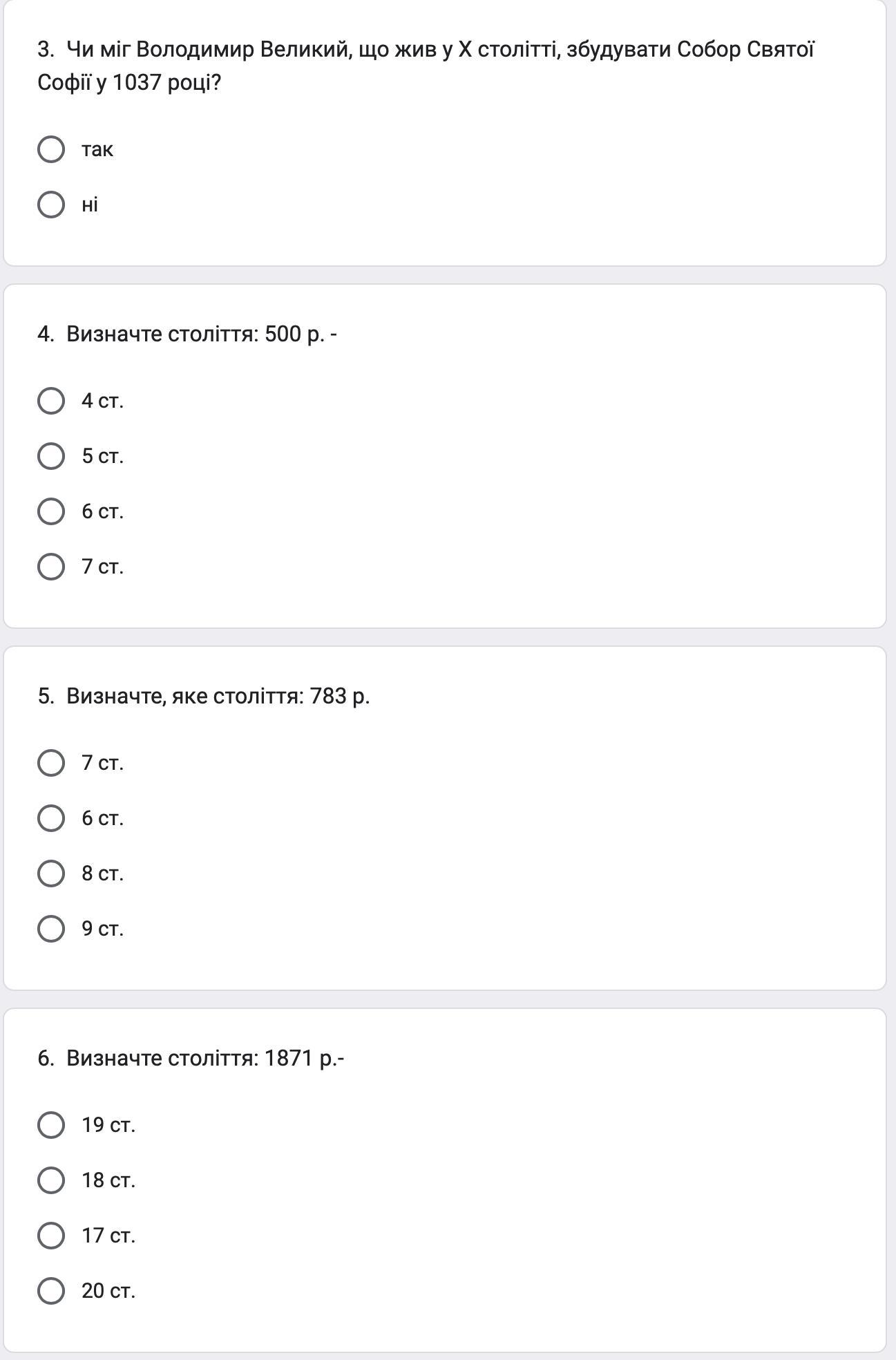Select '7 ст.' for the 500 р. question
The height and width of the screenshot is (1360, 896).
coord(51,567)
